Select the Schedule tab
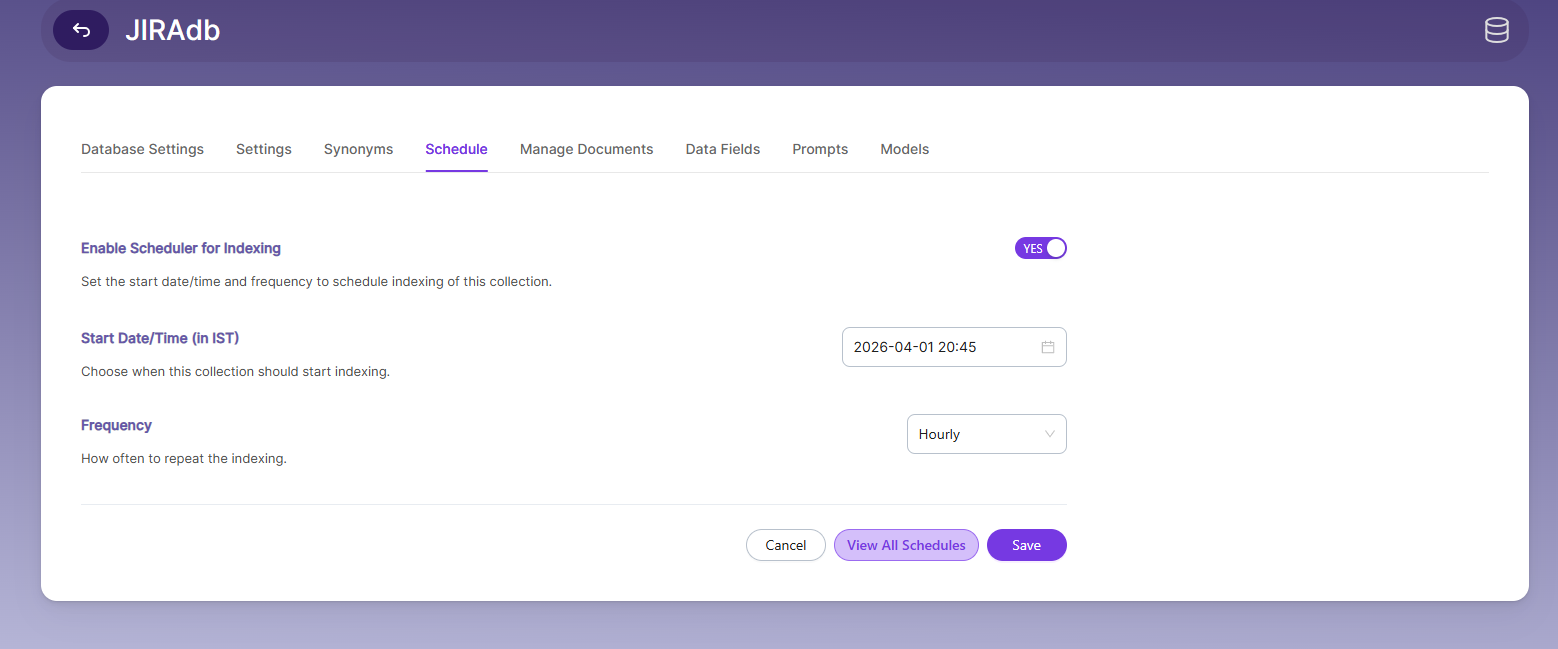Image resolution: width=1558 pixels, height=649 pixels. pyautogui.click(x=456, y=149)
